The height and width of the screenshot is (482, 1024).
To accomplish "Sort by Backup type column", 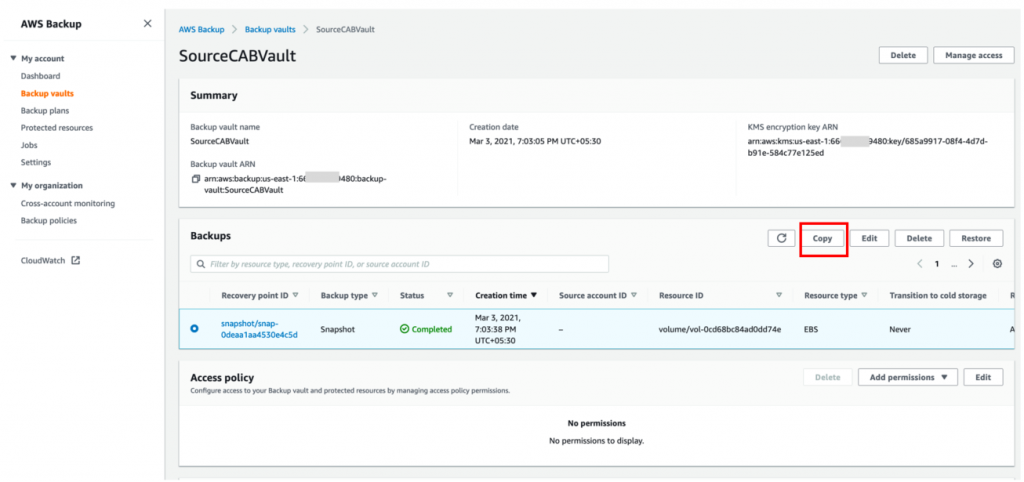I will click(349, 295).
